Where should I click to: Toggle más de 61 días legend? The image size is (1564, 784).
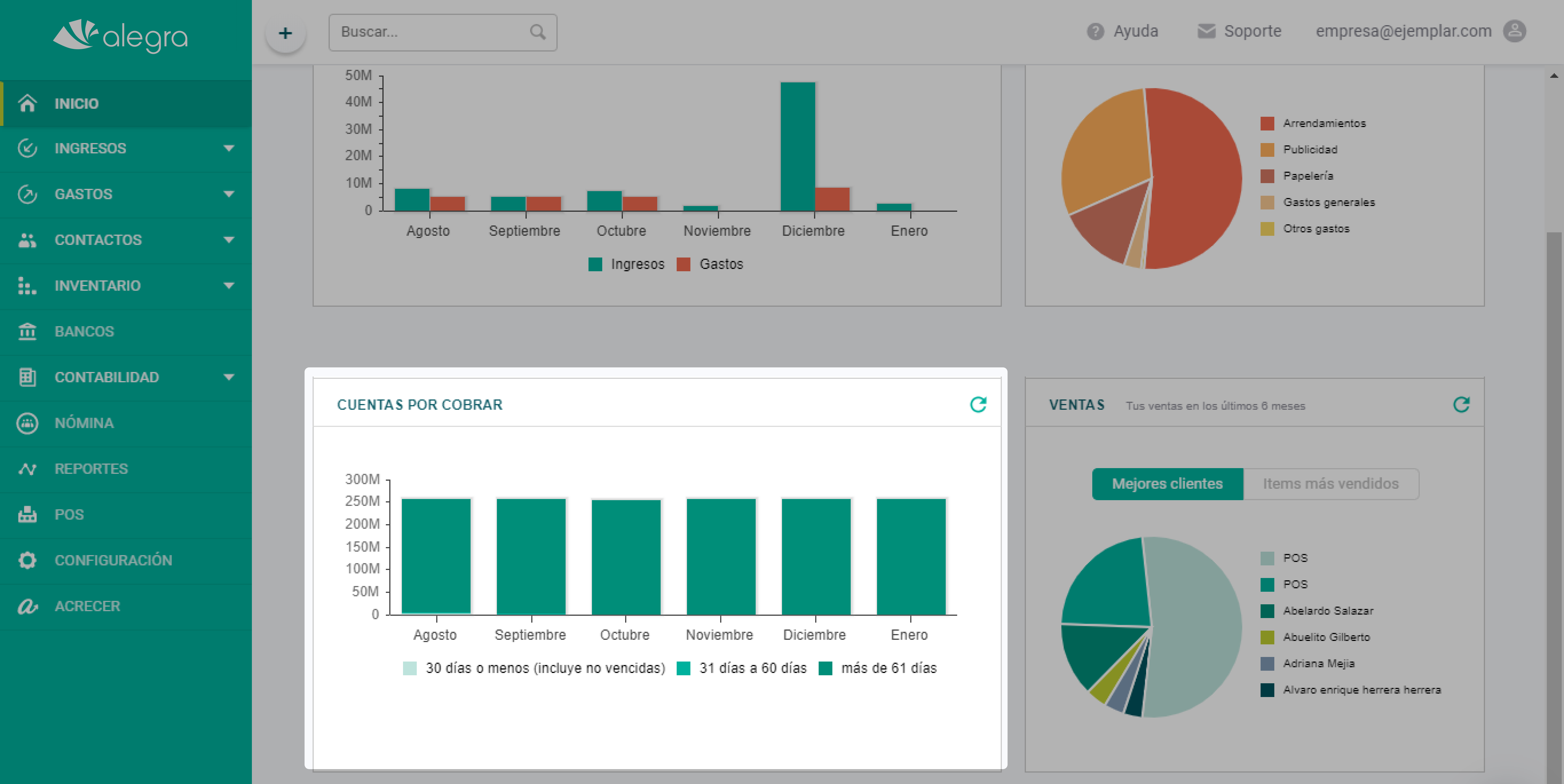pos(877,668)
